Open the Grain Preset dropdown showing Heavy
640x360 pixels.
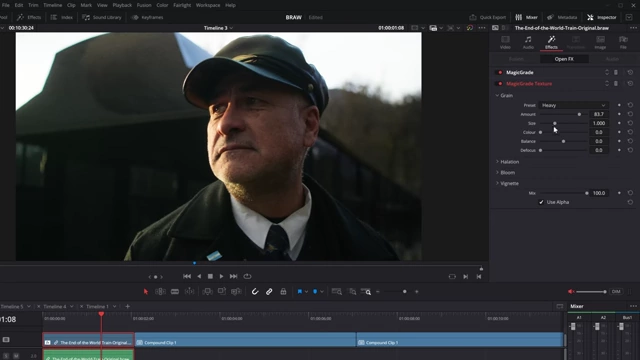[573, 105]
